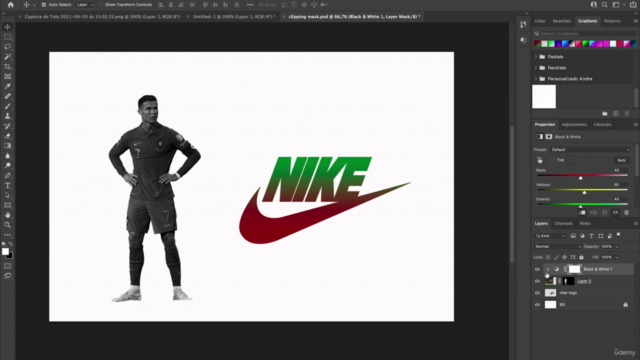
Task: Select the Hand tool
Action: click(7, 215)
